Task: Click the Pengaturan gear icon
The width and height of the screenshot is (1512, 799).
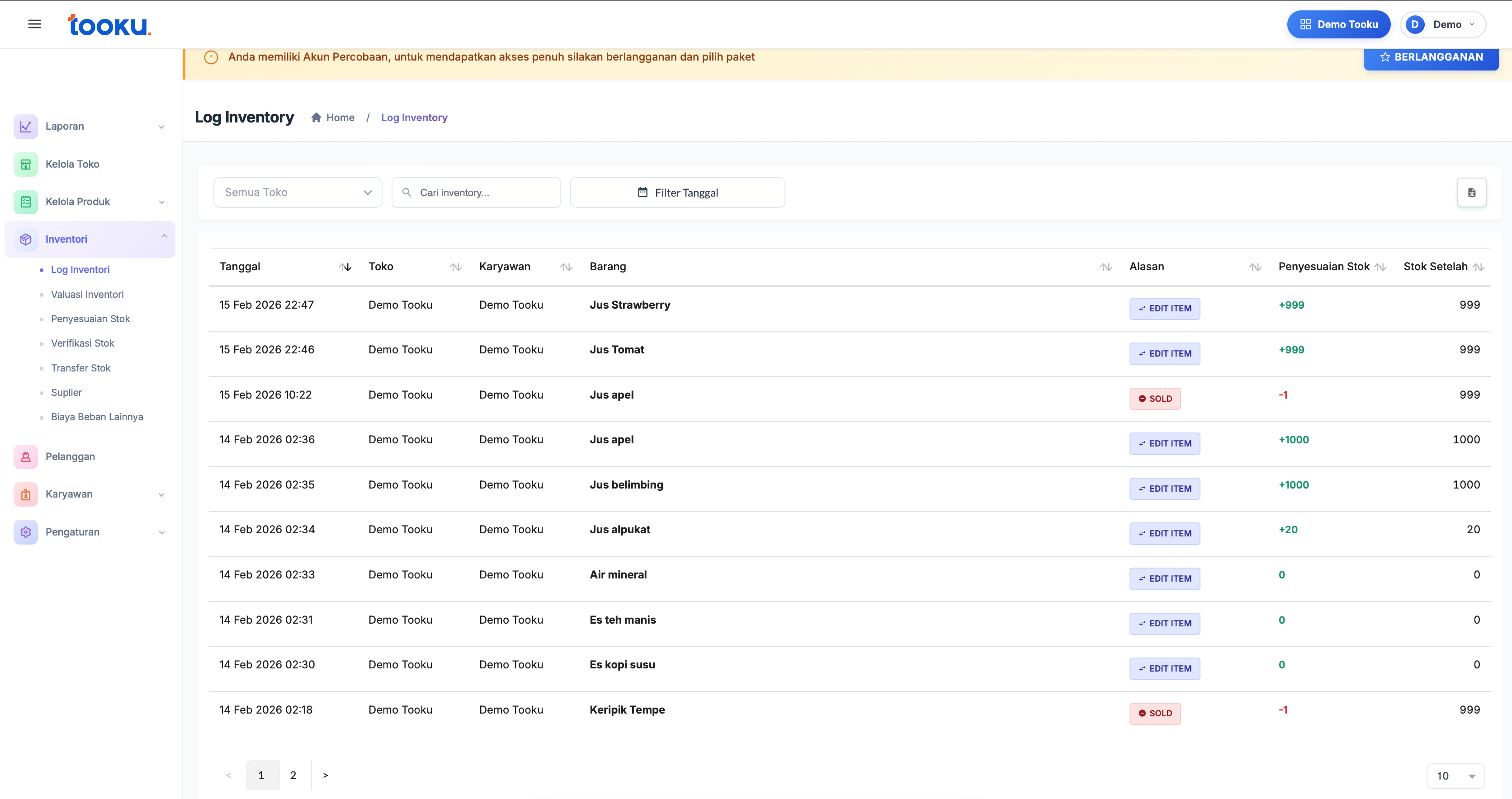Action: point(26,532)
